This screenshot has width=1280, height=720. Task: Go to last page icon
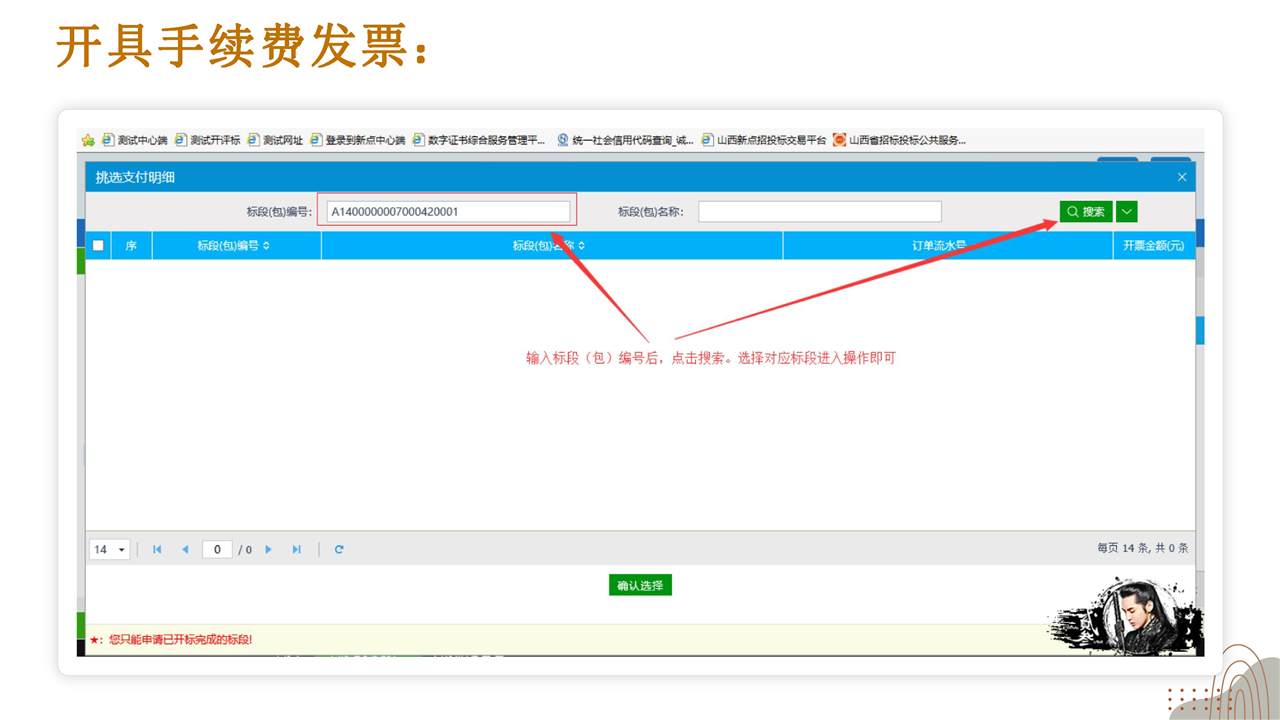(296, 549)
